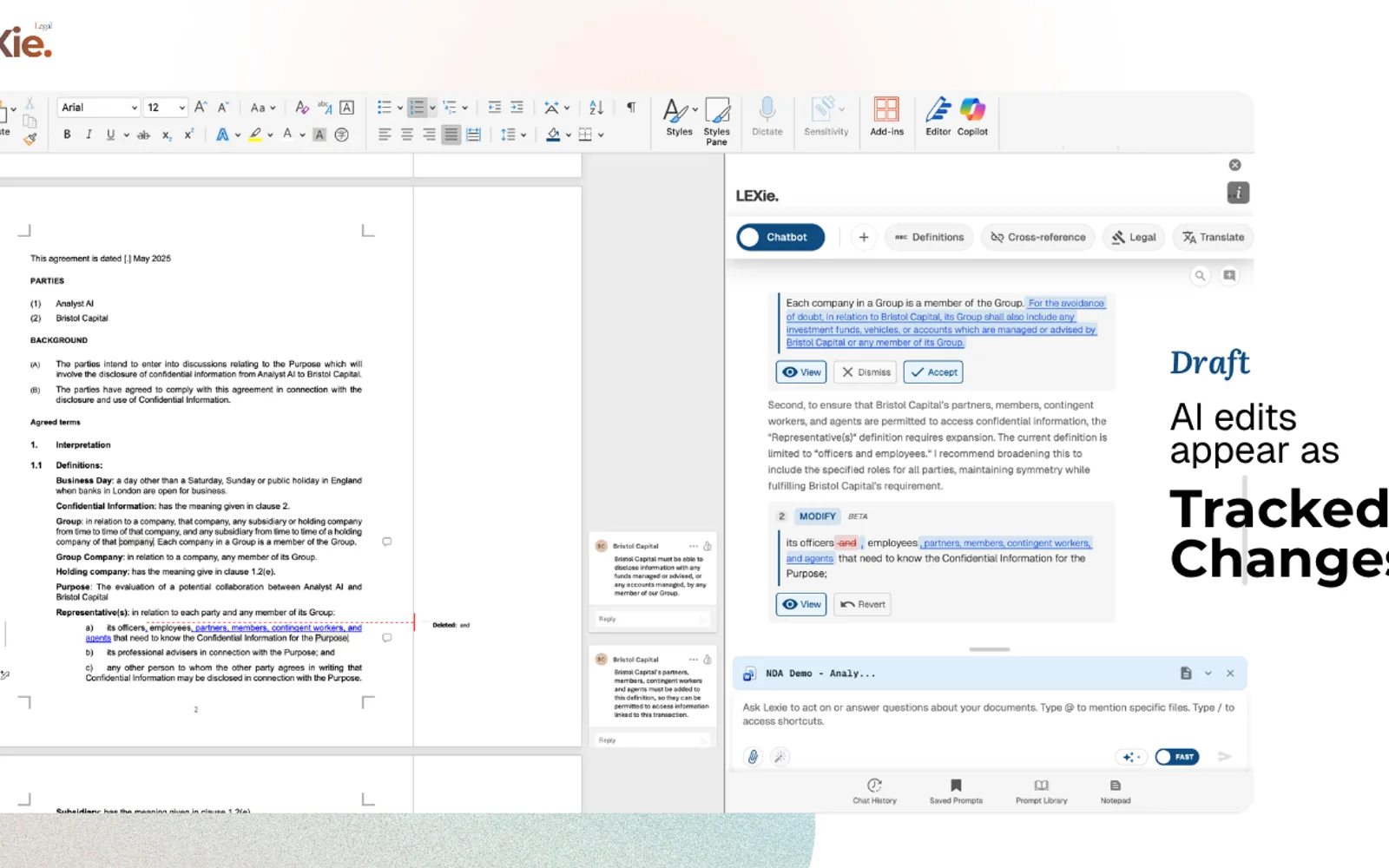This screenshot has width=1389, height=868.
Task: Accept the suggested Group edit
Action: 933,372
